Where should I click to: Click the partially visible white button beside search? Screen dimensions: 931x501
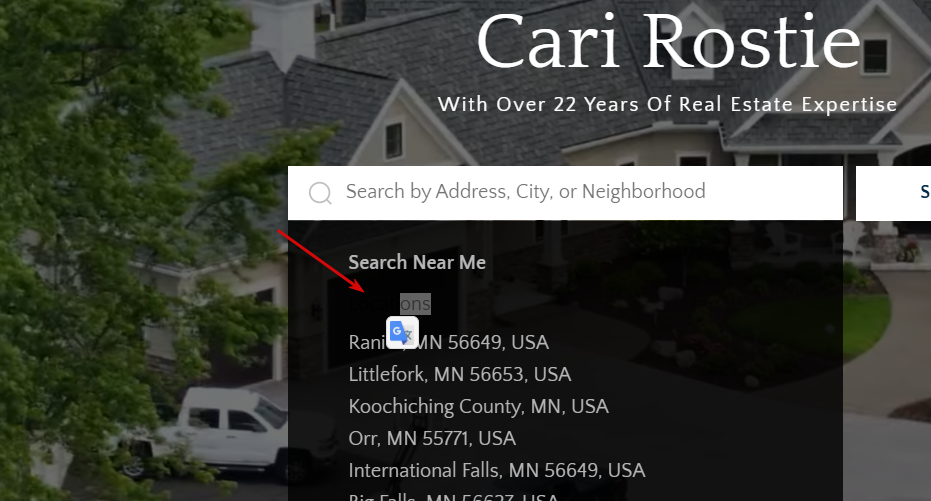pyautogui.click(x=893, y=193)
